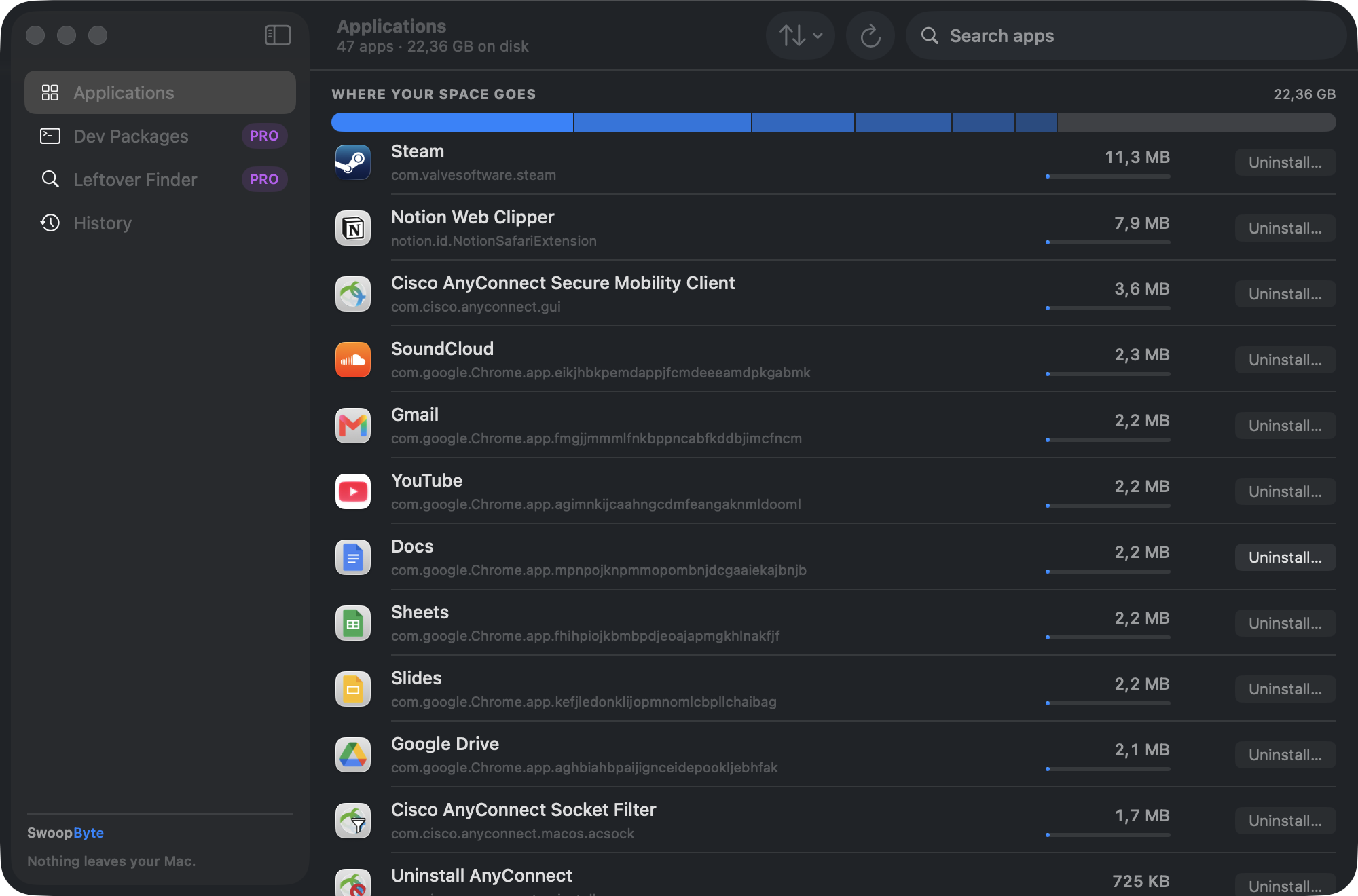Toggle the sidebar panel icon
The height and width of the screenshot is (896, 1358).
(278, 35)
